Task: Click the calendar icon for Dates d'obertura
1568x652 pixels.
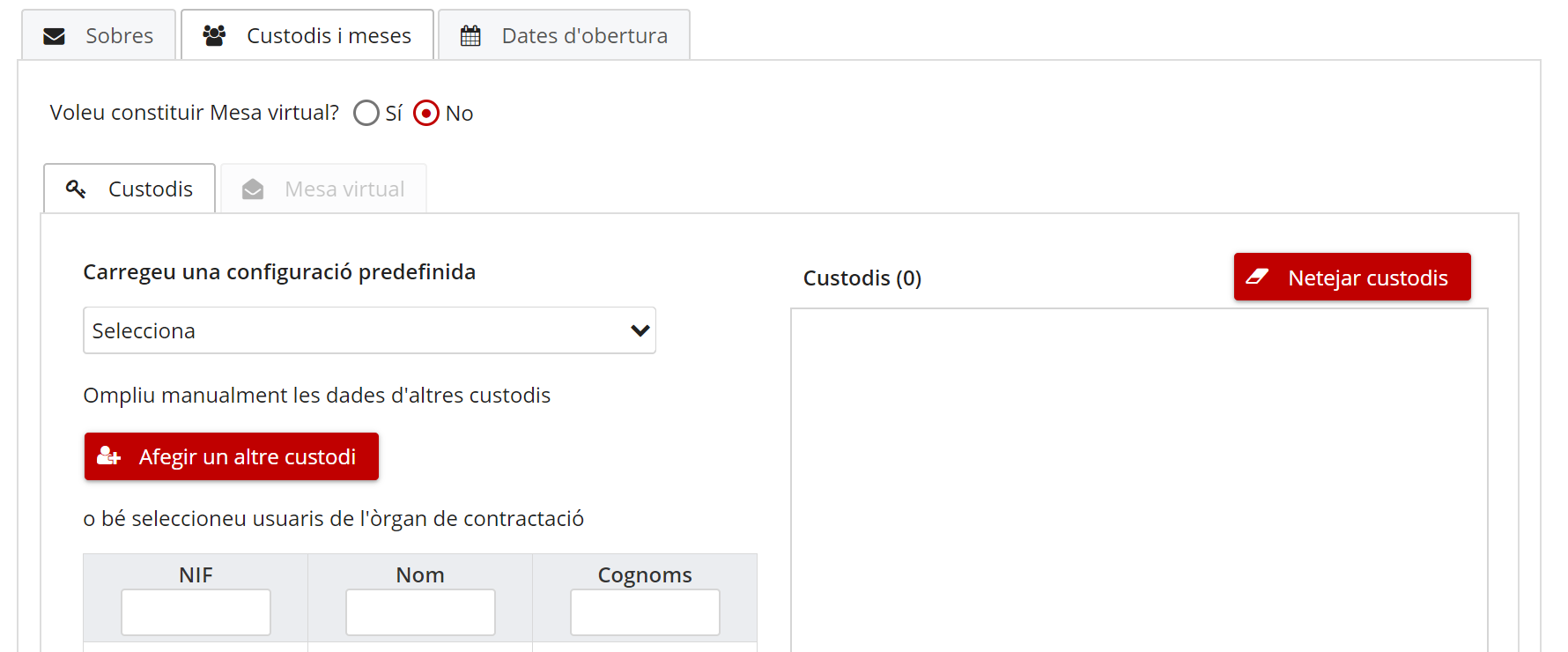Action: click(470, 36)
